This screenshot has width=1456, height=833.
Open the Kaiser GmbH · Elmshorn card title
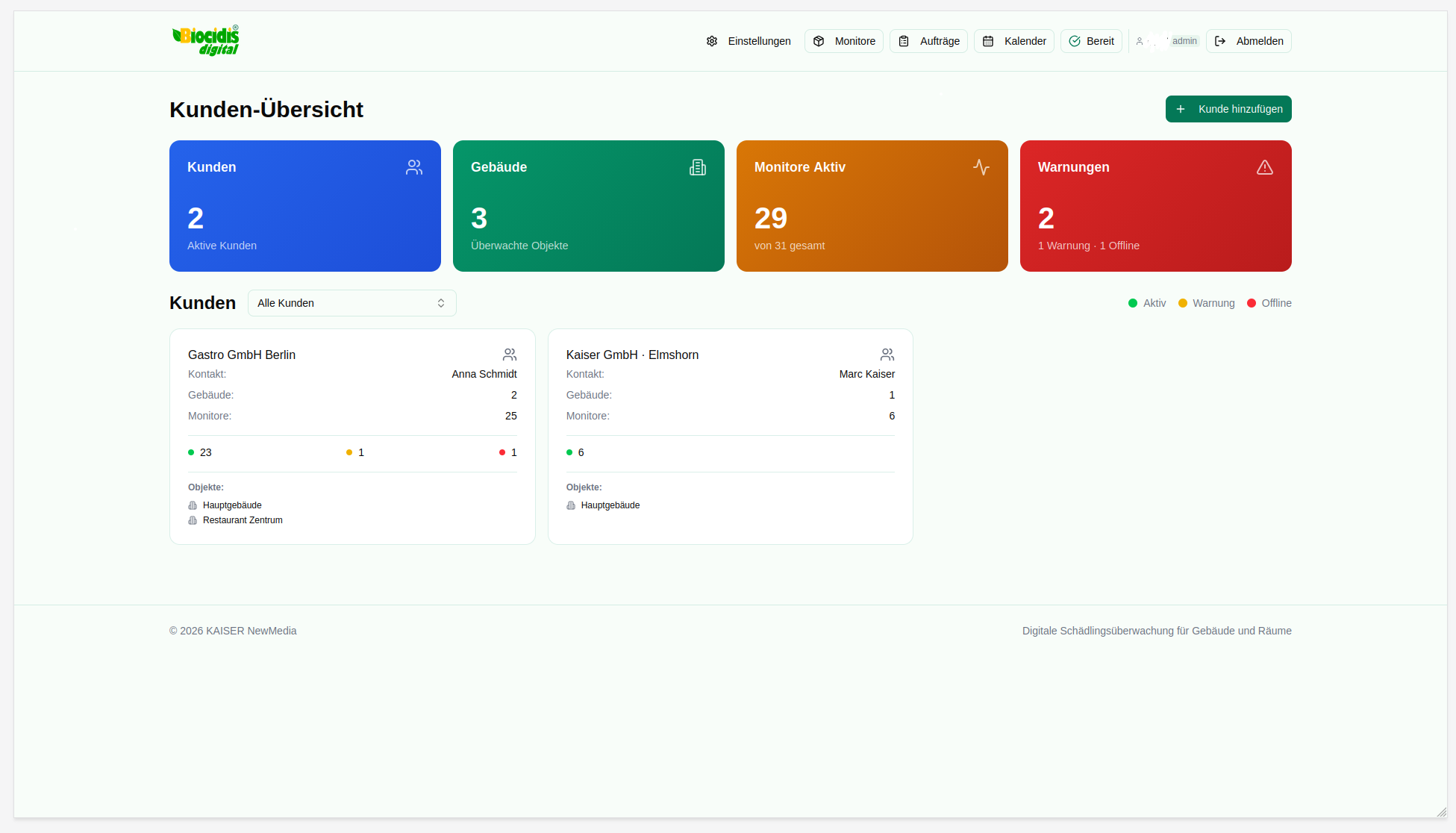pyautogui.click(x=632, y=355)
